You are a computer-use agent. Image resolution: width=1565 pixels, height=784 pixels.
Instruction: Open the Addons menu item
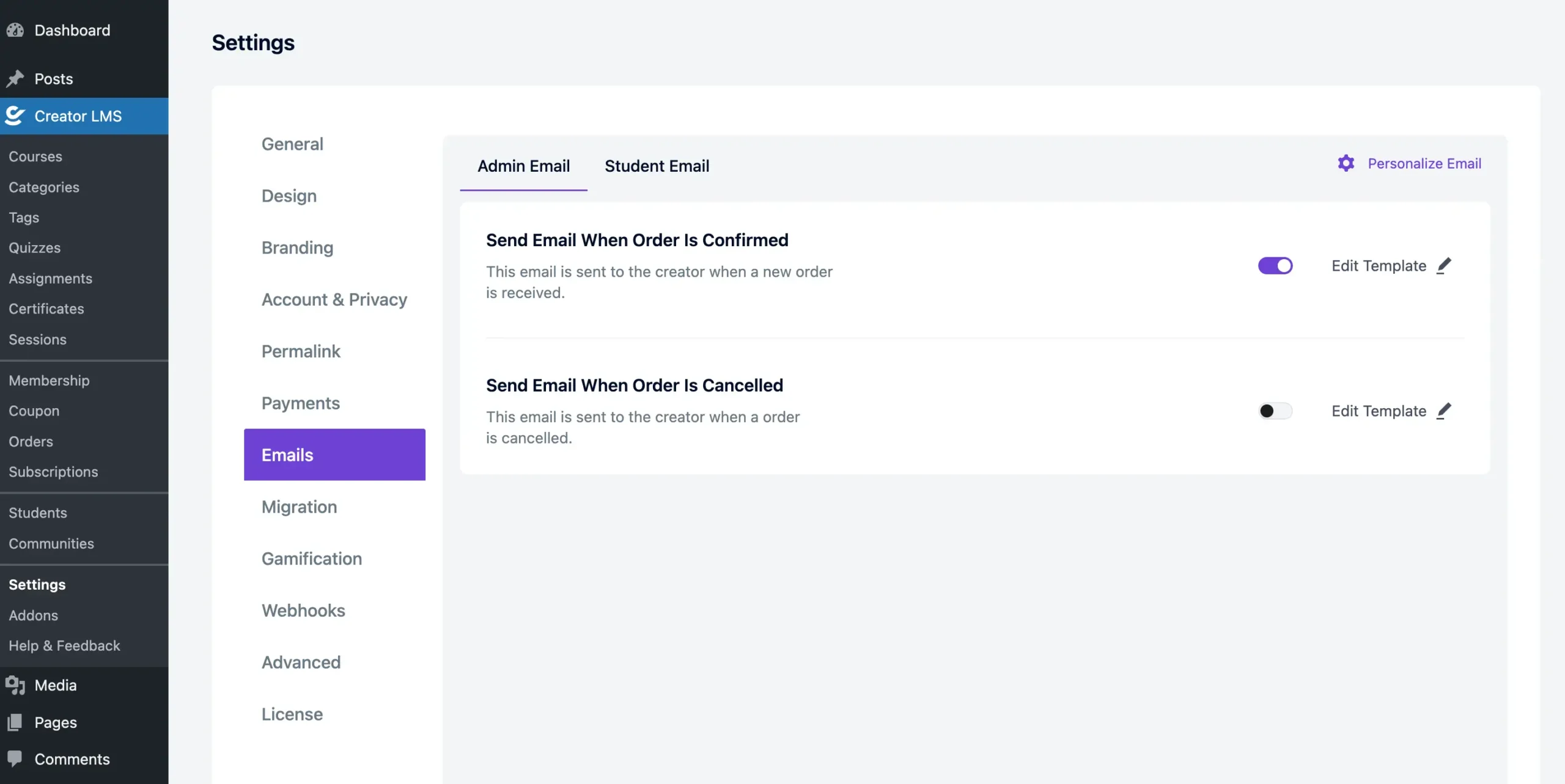pos(34,615)
